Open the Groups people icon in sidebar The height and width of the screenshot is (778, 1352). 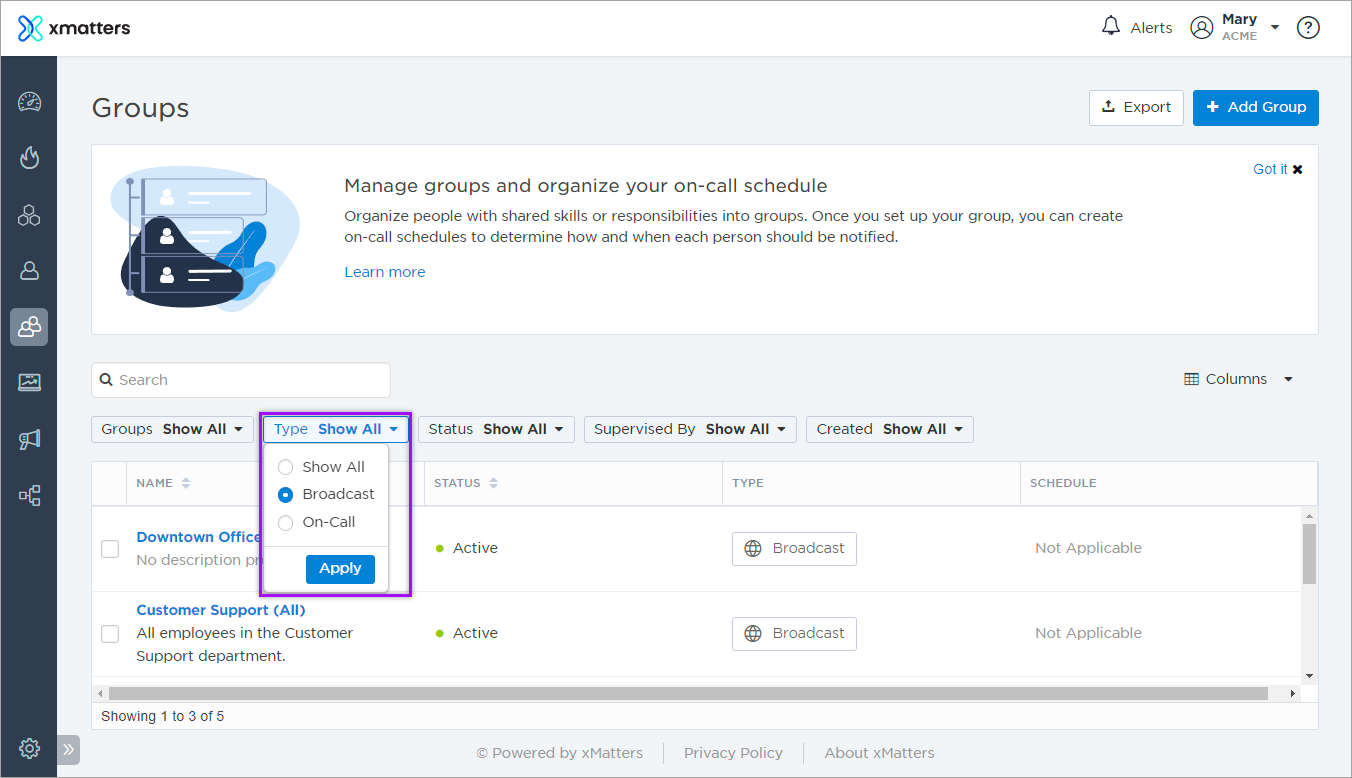click(x=29, y=327)
